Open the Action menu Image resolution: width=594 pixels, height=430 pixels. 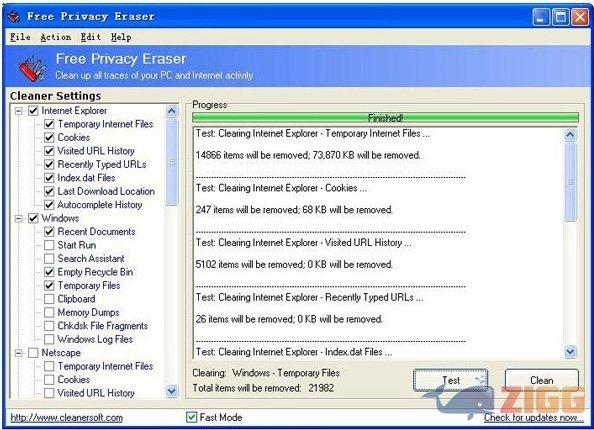55,37
